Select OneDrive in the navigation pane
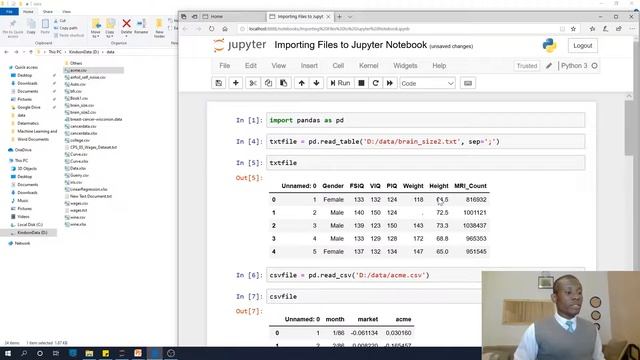The image size is (640, 360). coord(20,150)
